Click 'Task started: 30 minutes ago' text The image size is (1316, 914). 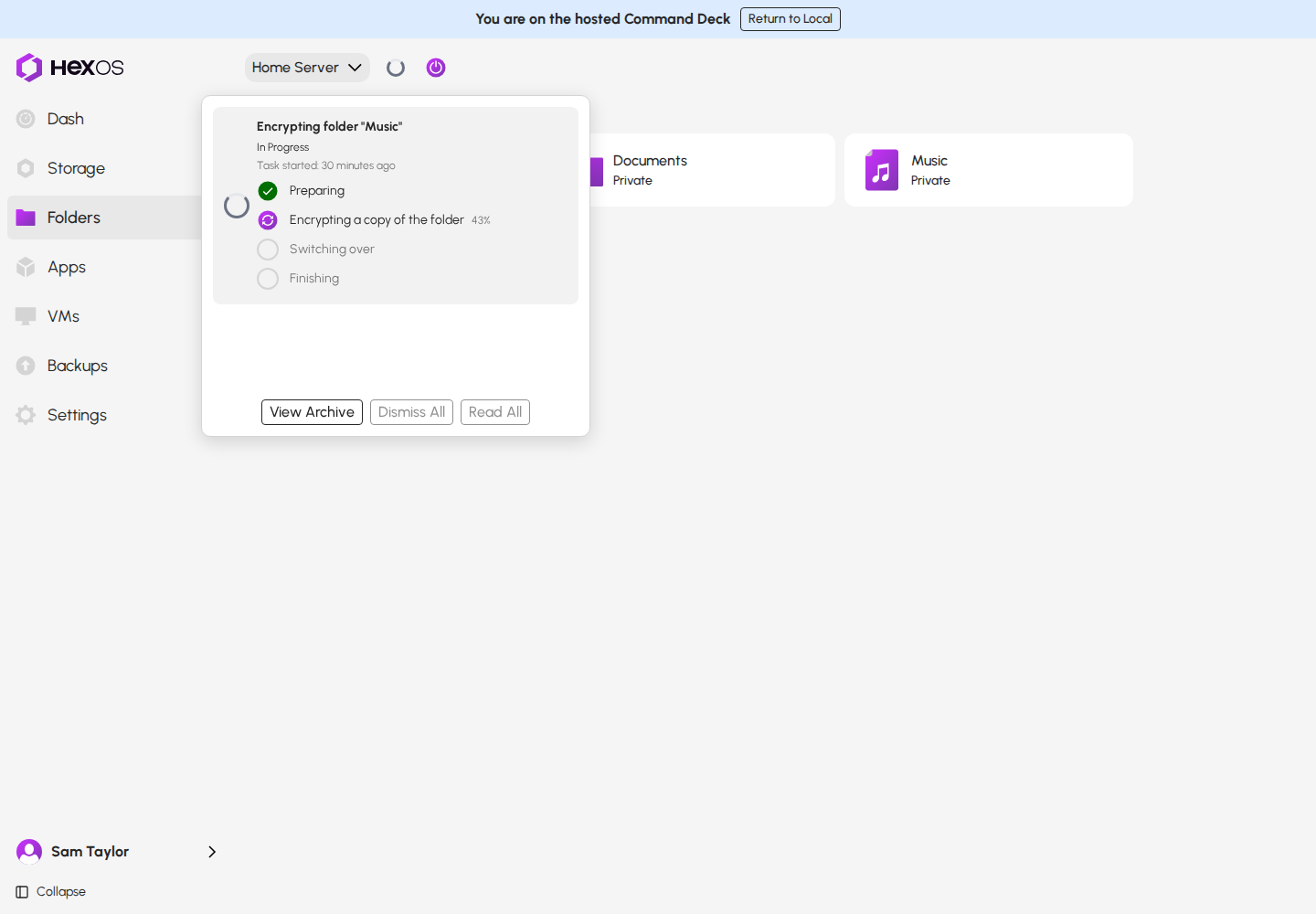(326, 165)
